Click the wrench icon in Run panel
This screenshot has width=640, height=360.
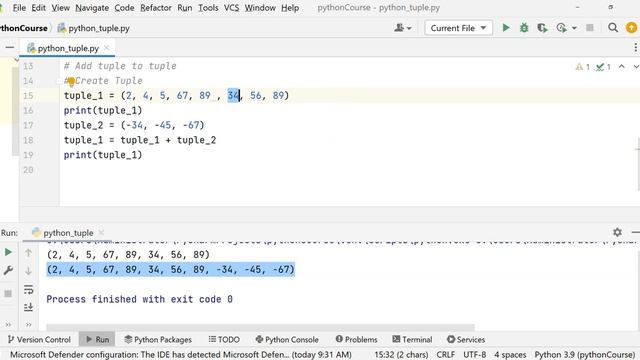(x=8, y=270)
